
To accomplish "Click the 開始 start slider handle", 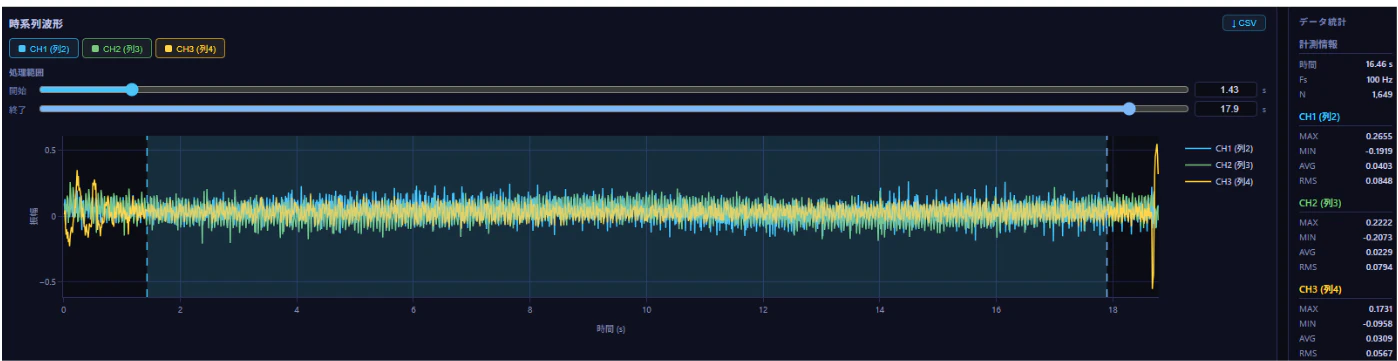I will [132, 90].
